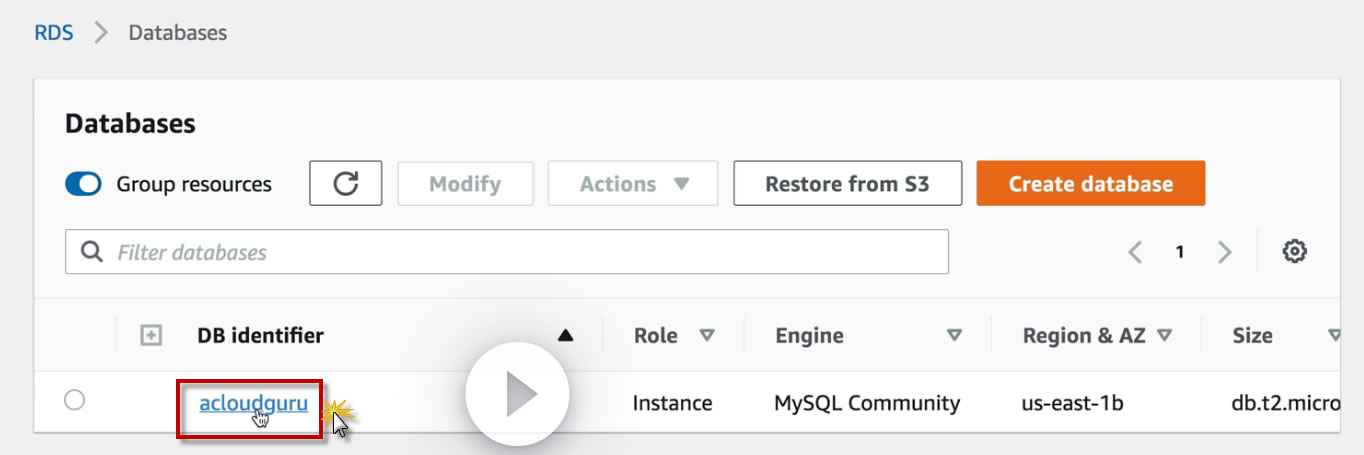Sort by Engine column arrow
Screen dimensions: 1364x455
955,336
